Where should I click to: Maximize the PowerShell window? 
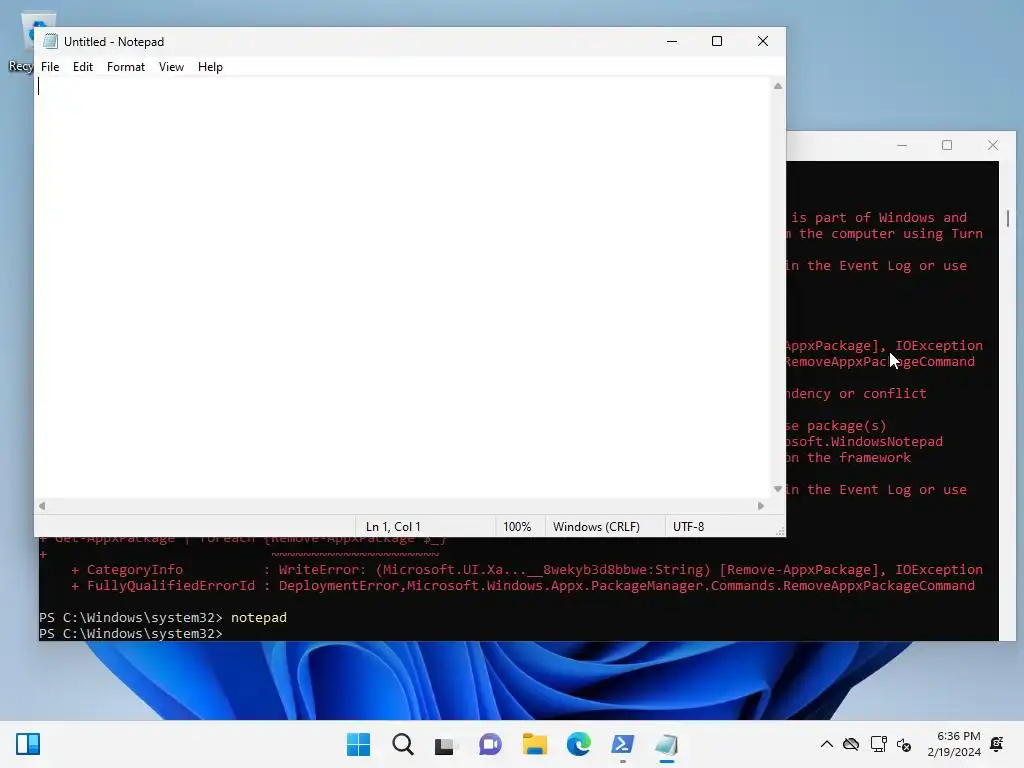pyautogui.click(x=947, y=145)
